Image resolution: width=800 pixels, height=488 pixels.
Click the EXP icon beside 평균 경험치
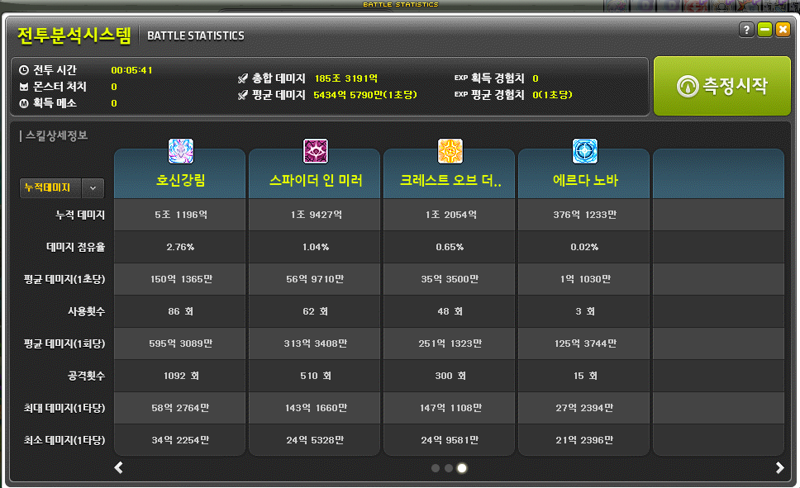click(x=461, y=94)
